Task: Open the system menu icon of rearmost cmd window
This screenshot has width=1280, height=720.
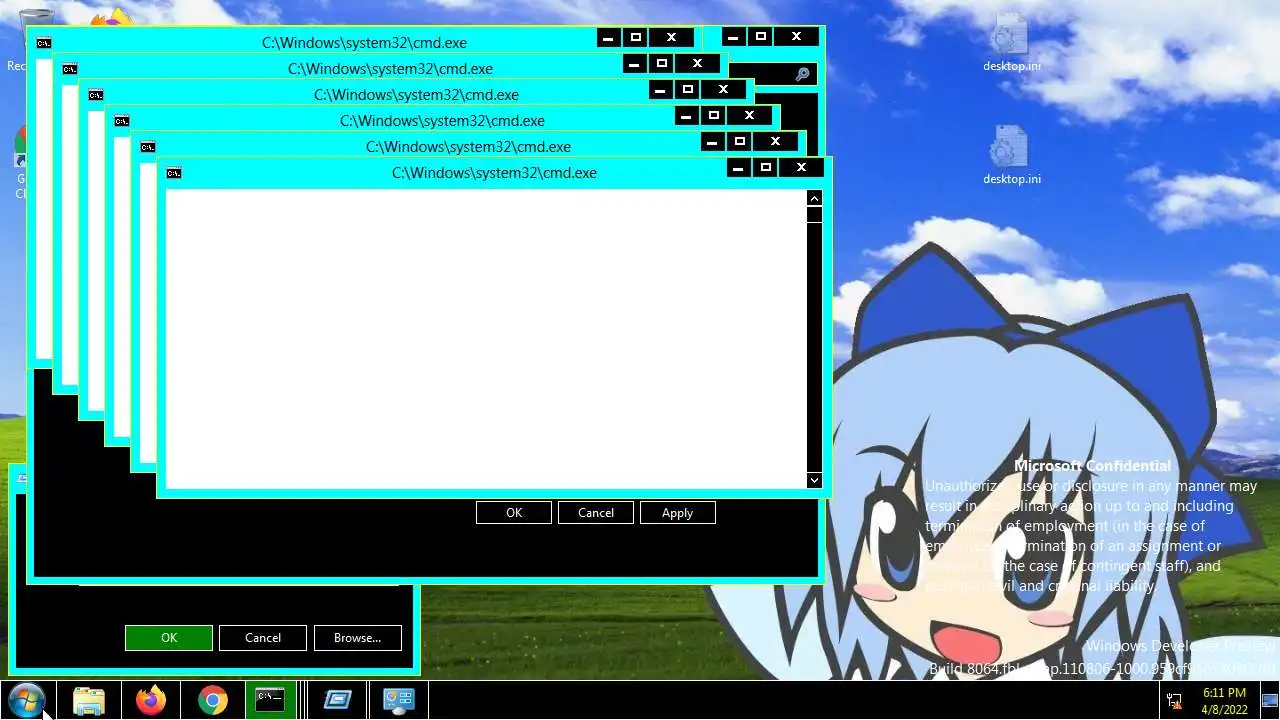Action: (44, 43)
